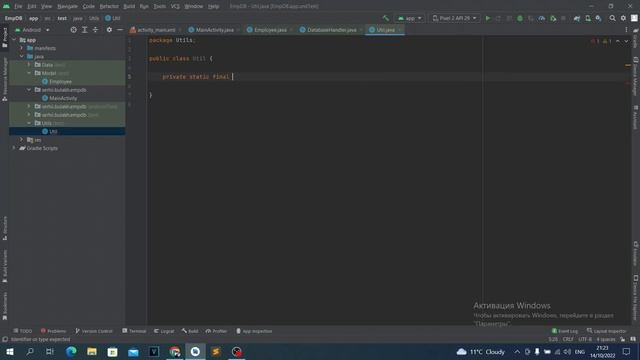Viewport: 640px width, 360px height.
Task: Click Sync Project with Gradle Files icon
Action: pos(577,18)
